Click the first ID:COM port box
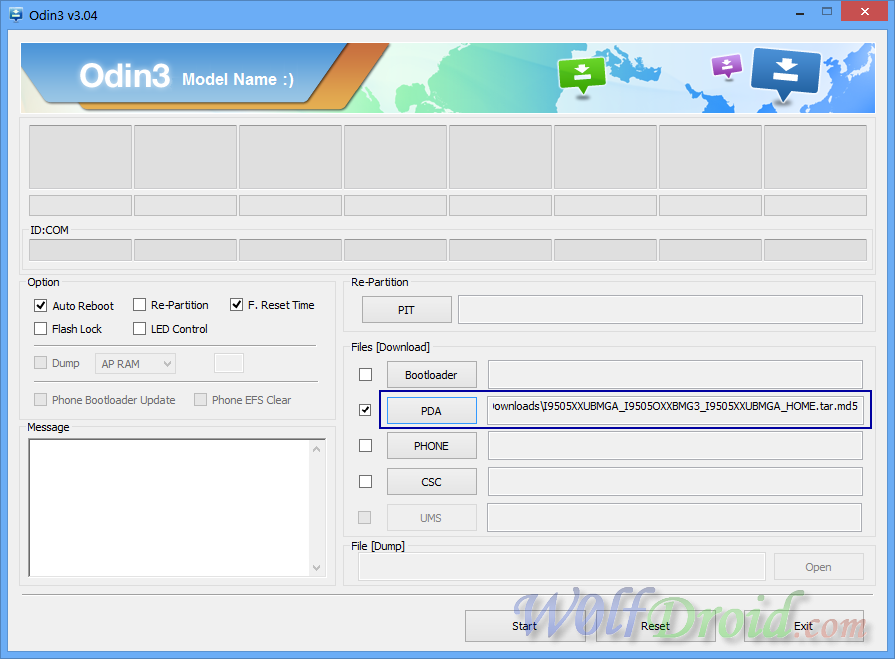Image resolution: width=895 pixels, height=659 pixels. click(x=80, y=250)
